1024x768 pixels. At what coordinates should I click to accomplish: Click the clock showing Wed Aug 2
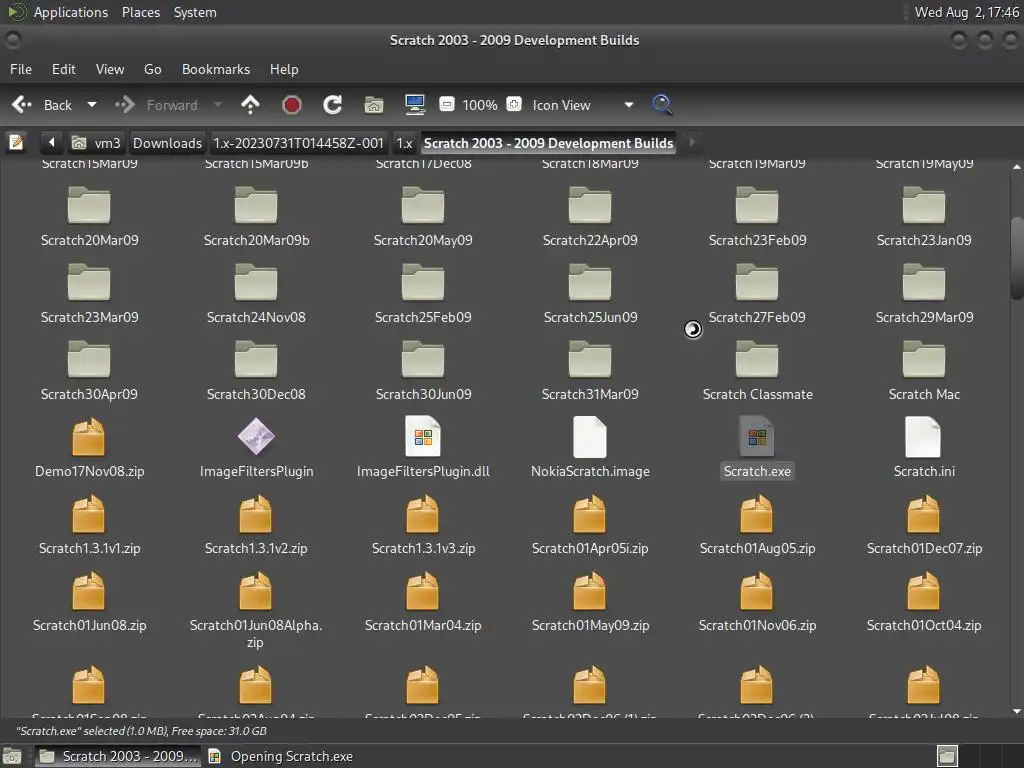[x=967, y=12]
